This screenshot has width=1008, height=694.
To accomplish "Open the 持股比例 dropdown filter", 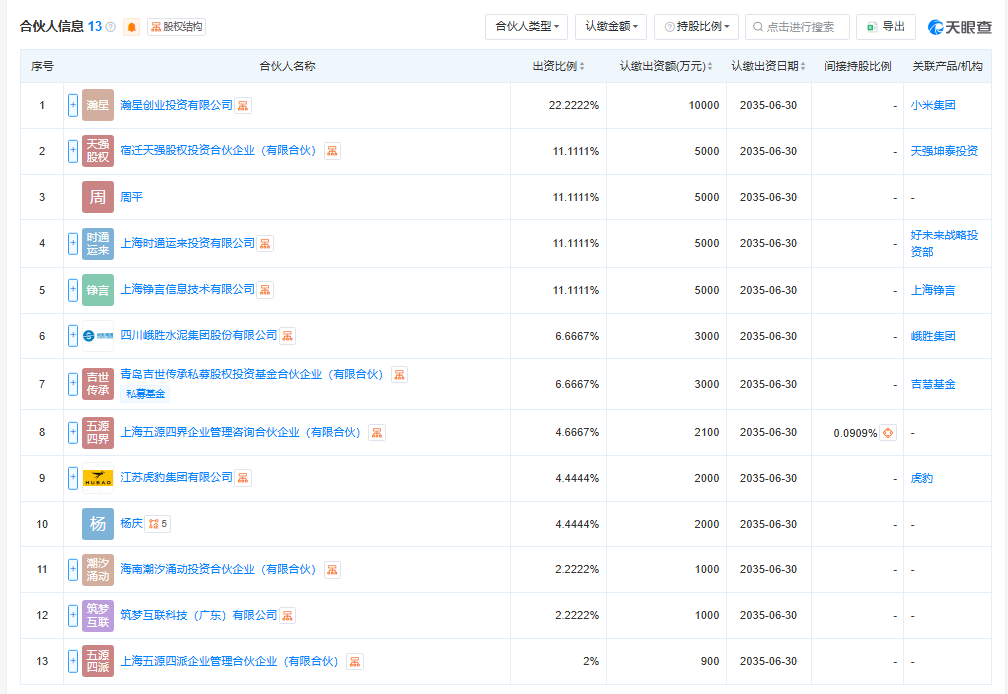I will [696, 27].
